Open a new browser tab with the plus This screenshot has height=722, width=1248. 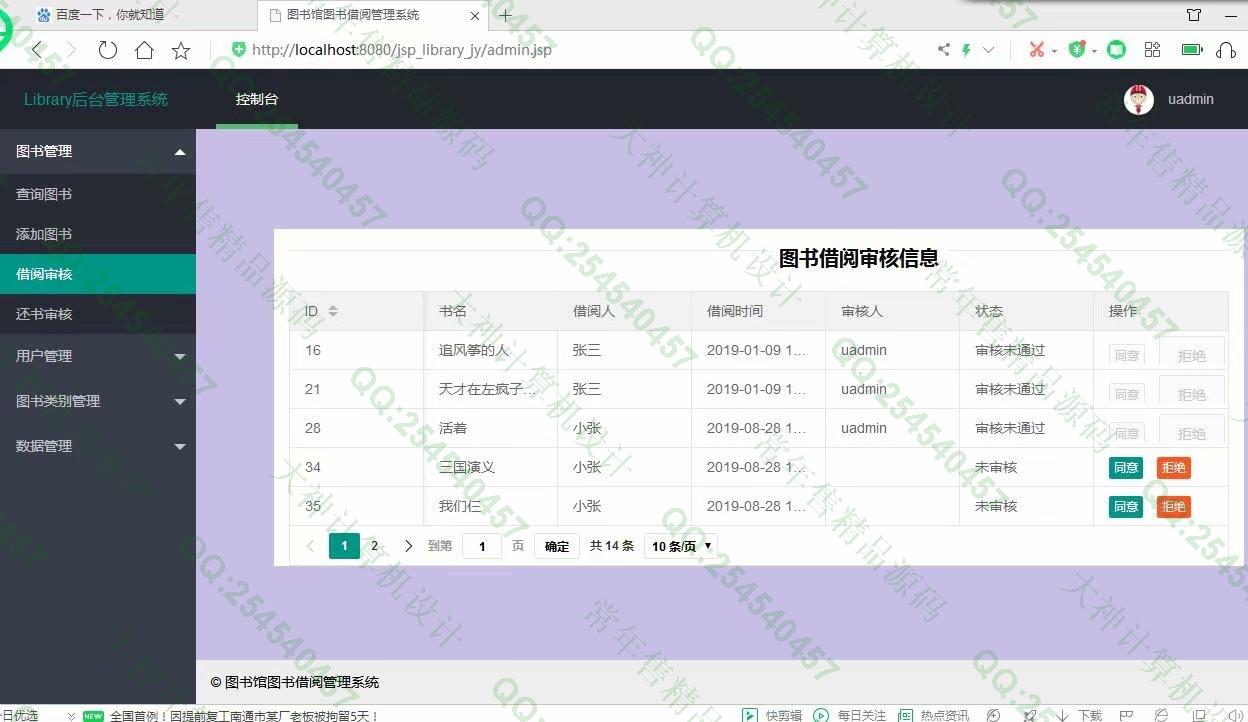[x=506, y=15]
